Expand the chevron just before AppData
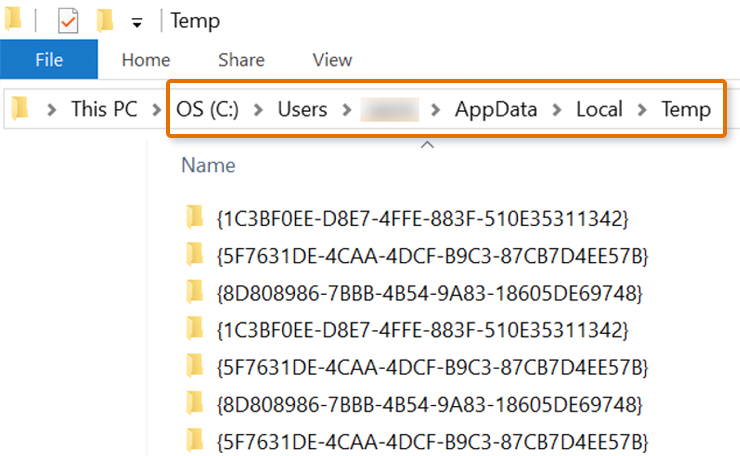Screen dimensions: 740x456 (436, 110)
